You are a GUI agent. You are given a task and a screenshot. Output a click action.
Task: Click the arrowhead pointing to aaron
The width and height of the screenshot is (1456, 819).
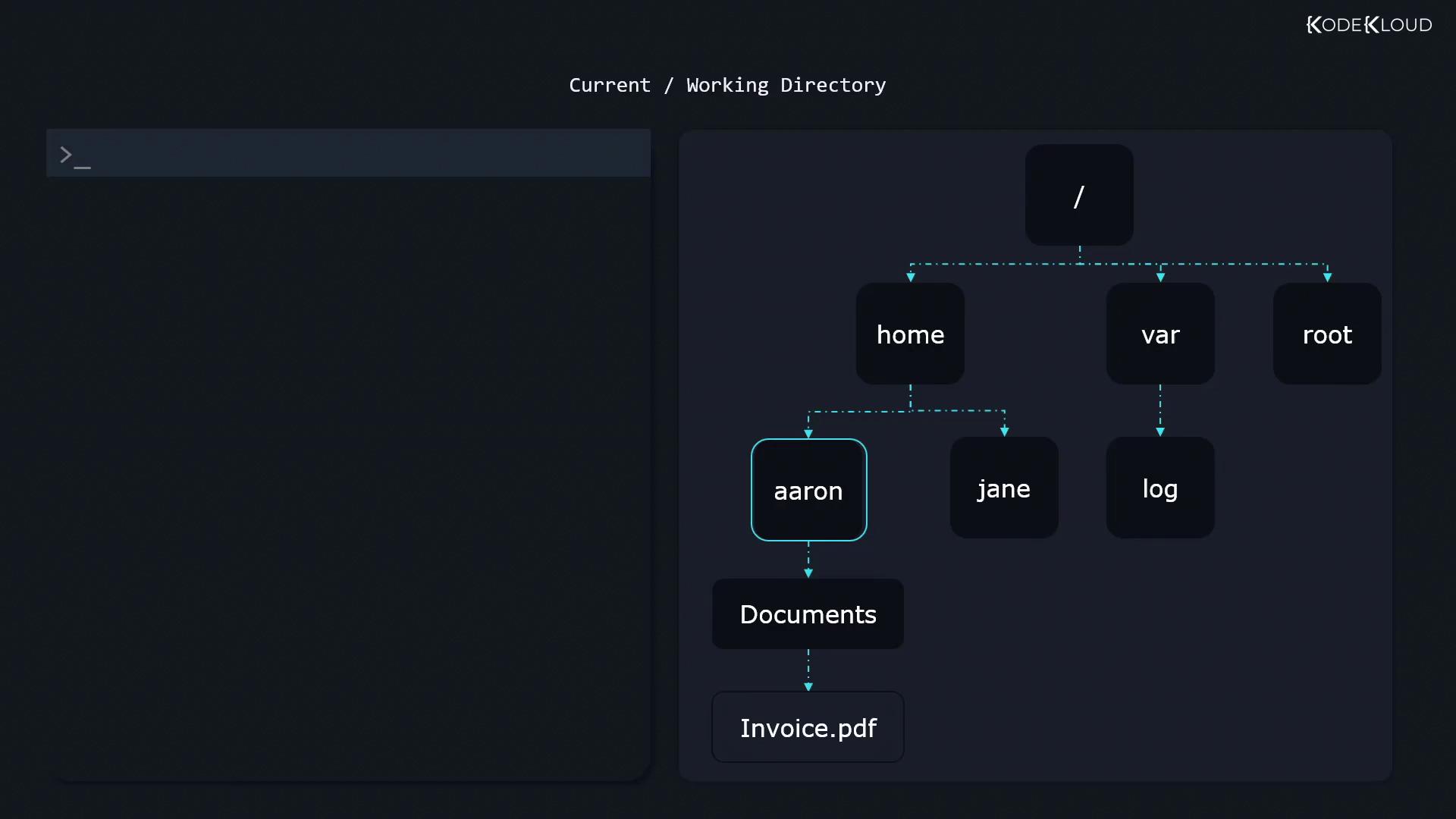[808, 434]
